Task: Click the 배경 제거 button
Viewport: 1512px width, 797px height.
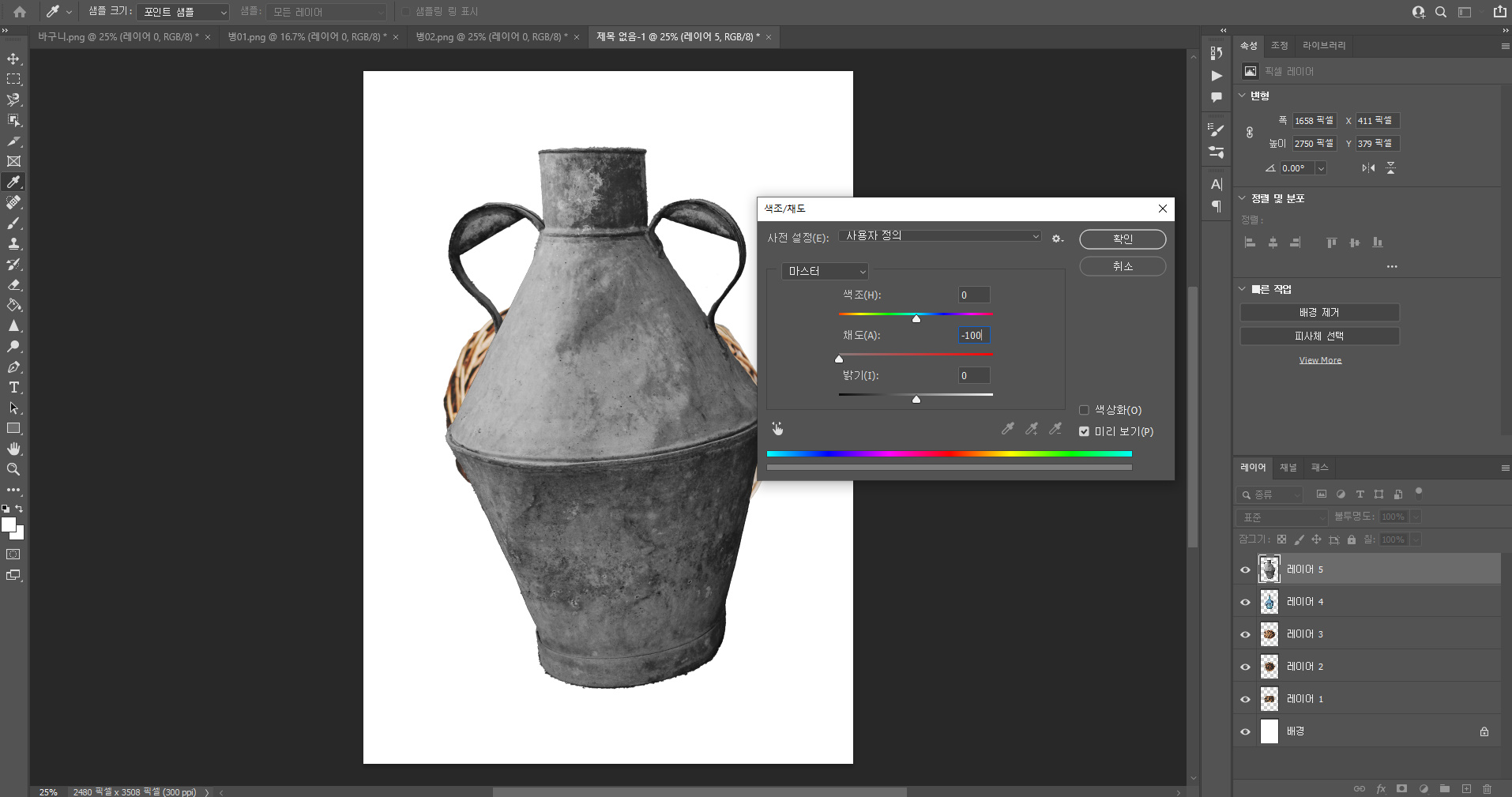Action: pyautogui.click(x=1319, y=313)
